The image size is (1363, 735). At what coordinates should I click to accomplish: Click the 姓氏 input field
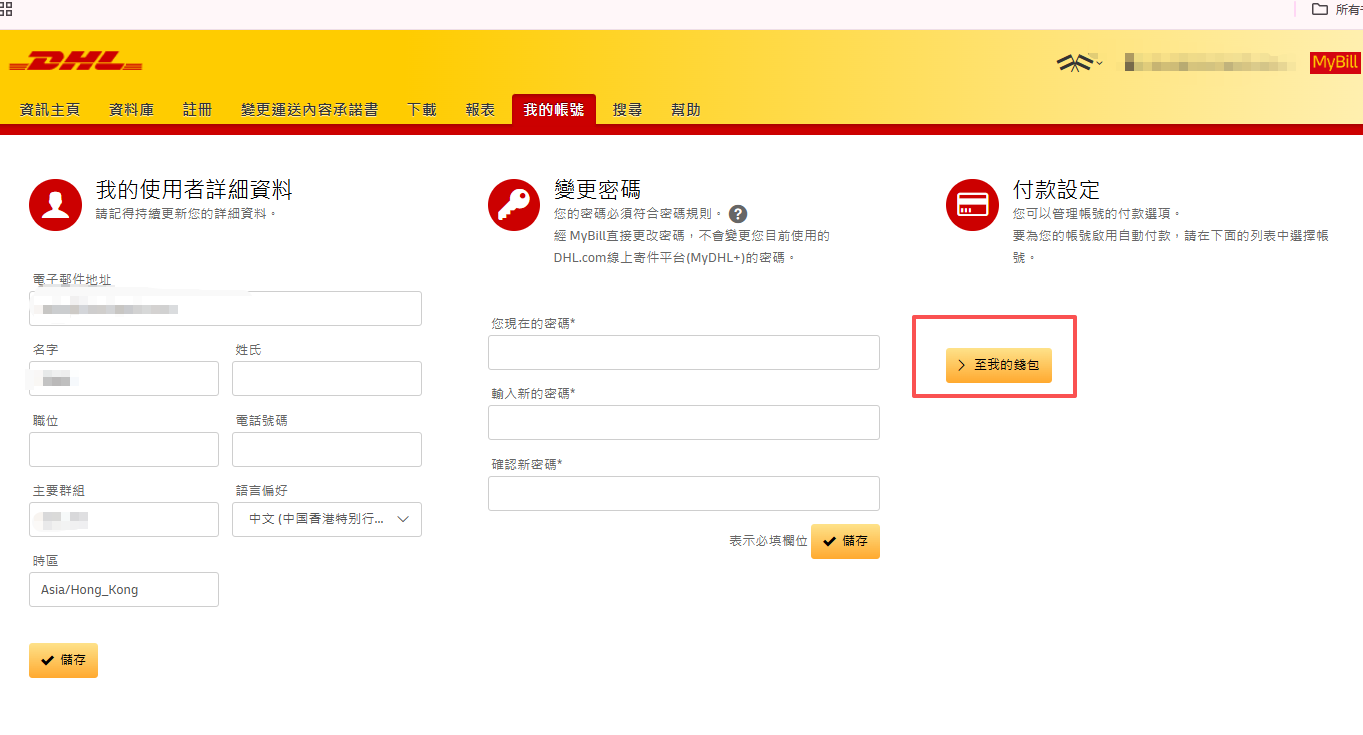click(x=327, y=378)
